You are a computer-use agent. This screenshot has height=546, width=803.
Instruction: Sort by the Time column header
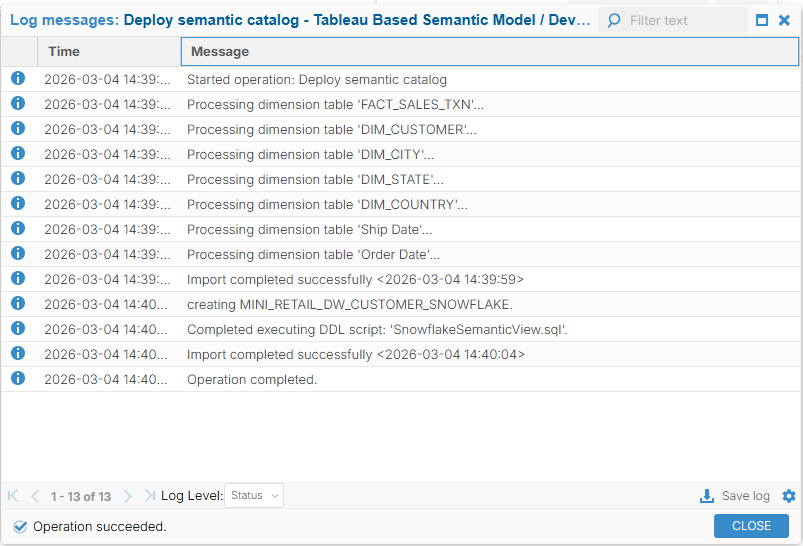(x=108, y=51)
